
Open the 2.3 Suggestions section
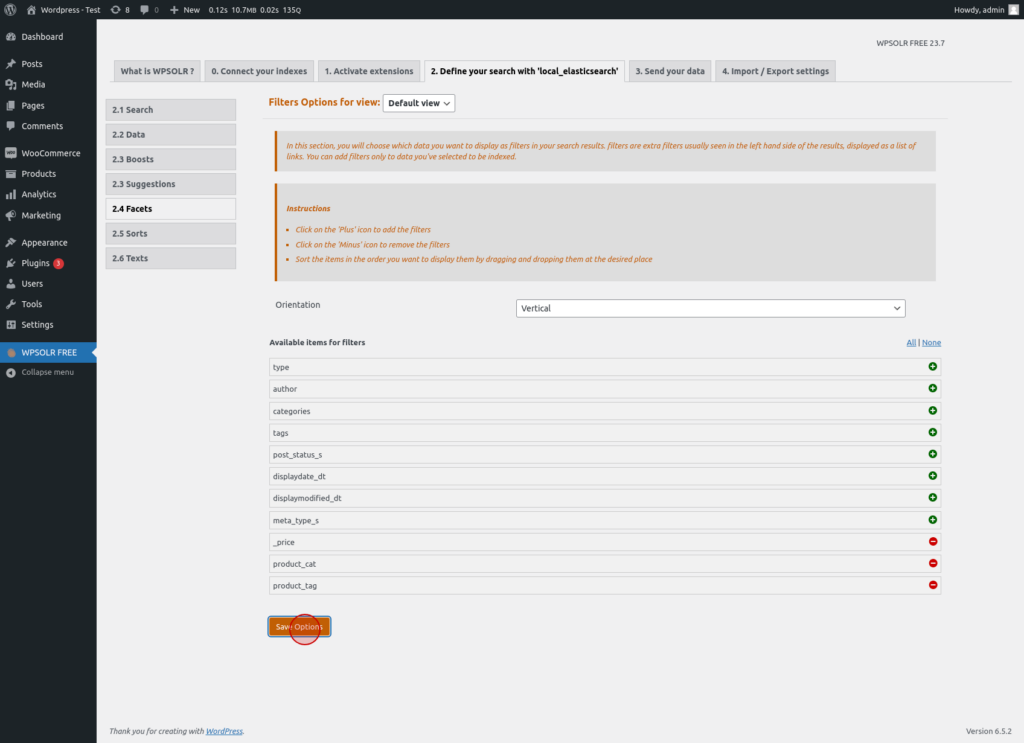click(x=170, y=184)
